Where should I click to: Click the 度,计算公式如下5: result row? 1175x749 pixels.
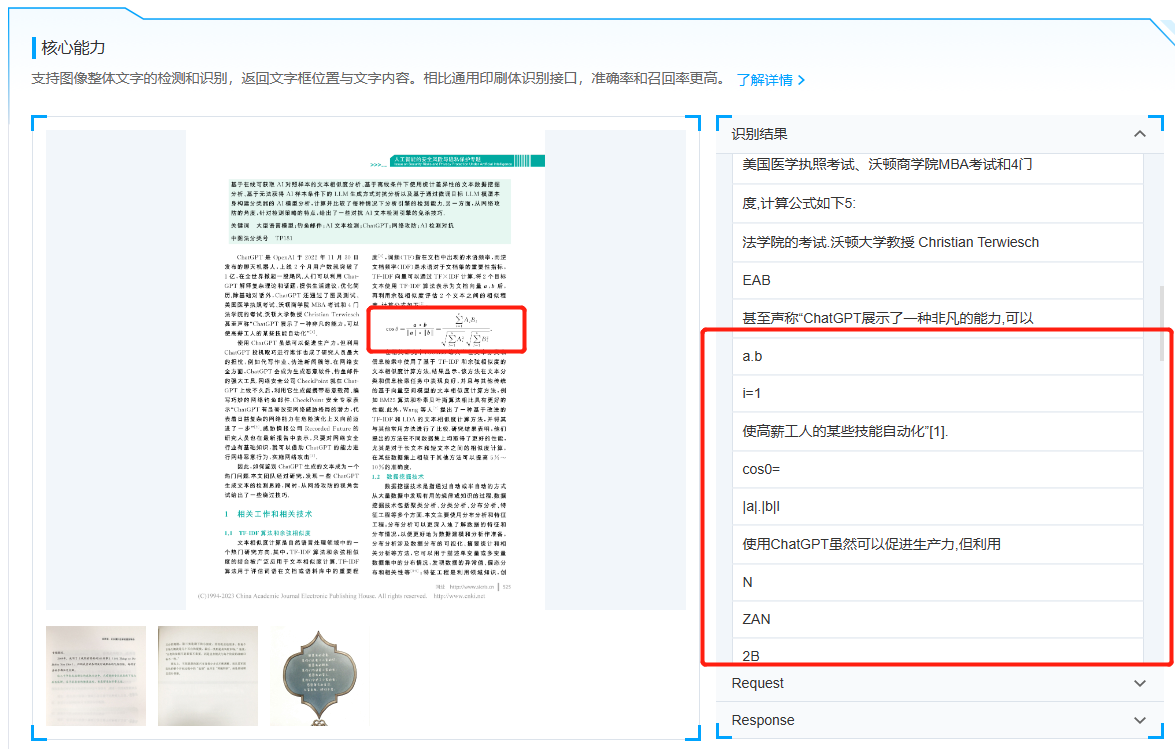930,204
